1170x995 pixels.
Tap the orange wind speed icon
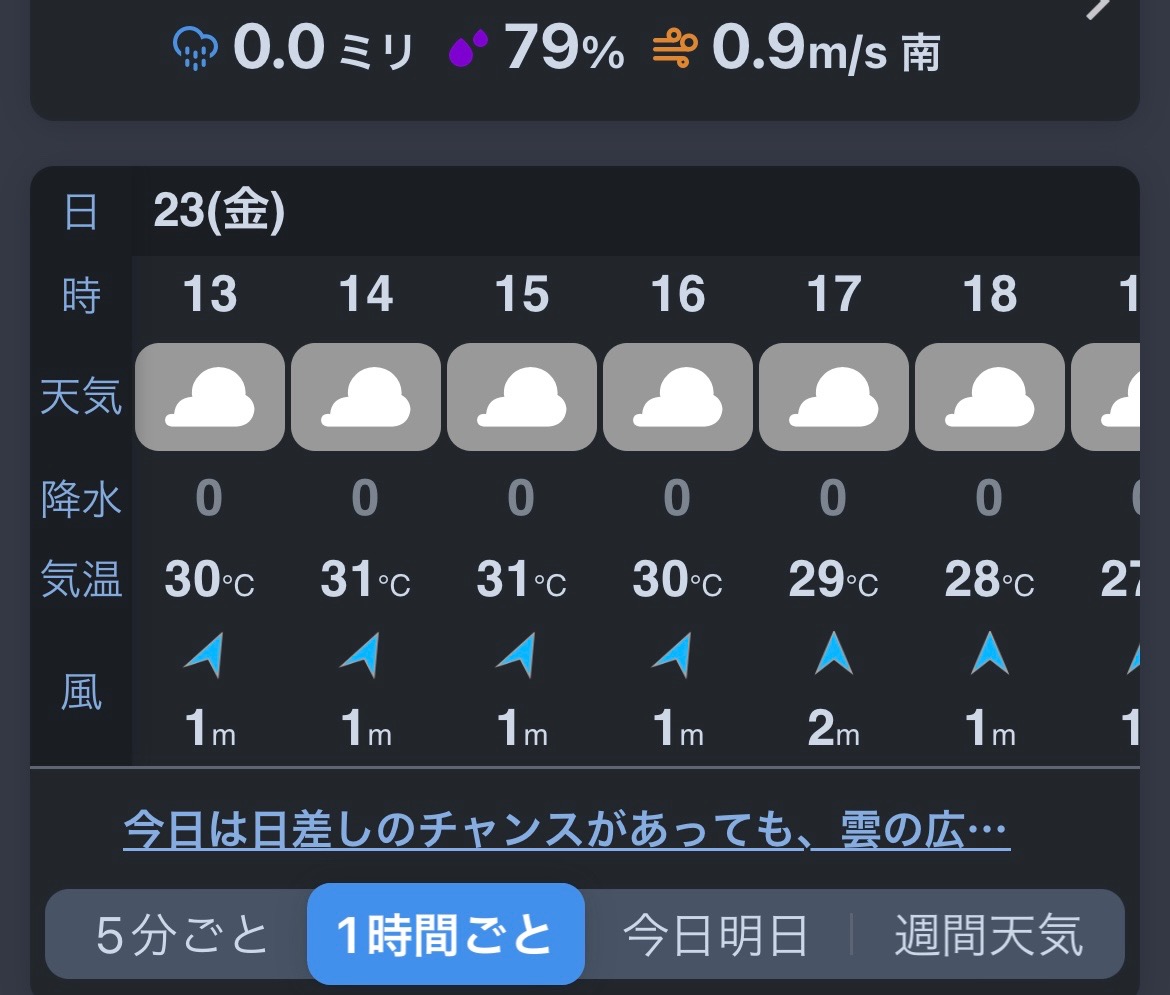click(675, 49)
